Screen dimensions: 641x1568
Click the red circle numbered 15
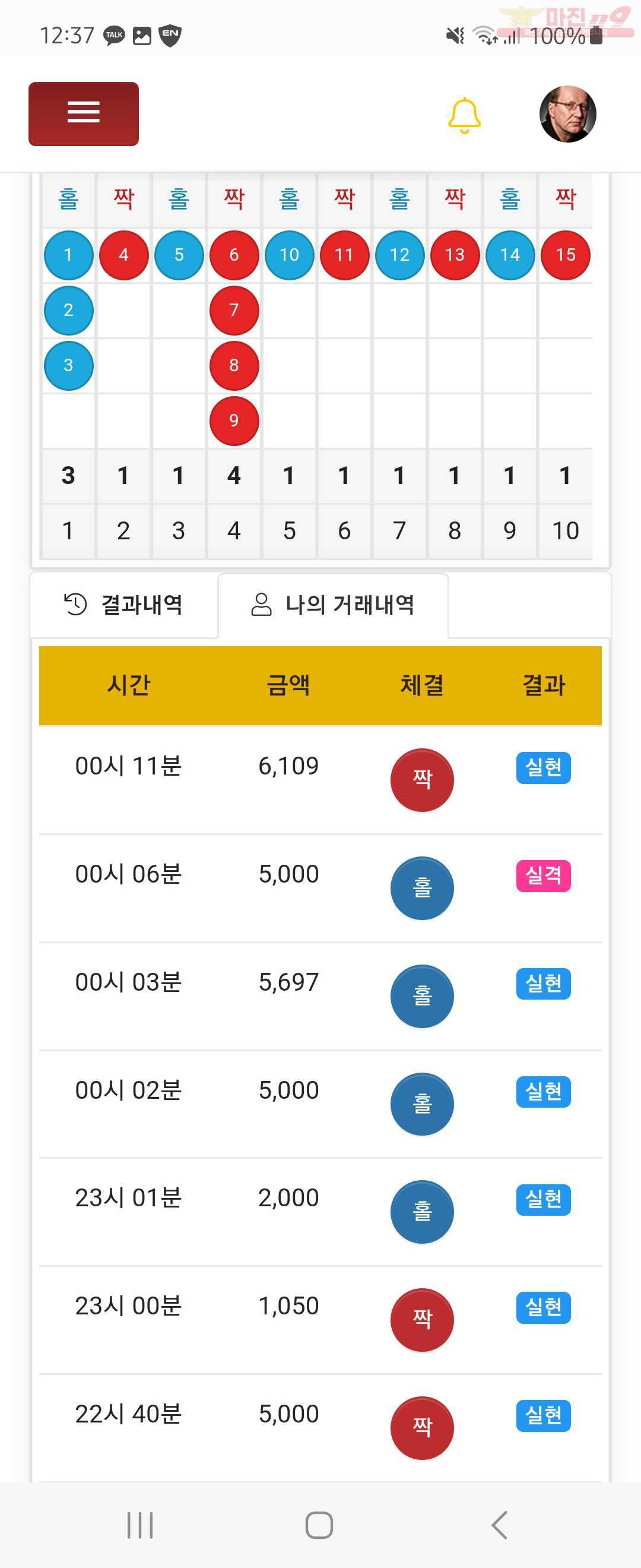566,255
